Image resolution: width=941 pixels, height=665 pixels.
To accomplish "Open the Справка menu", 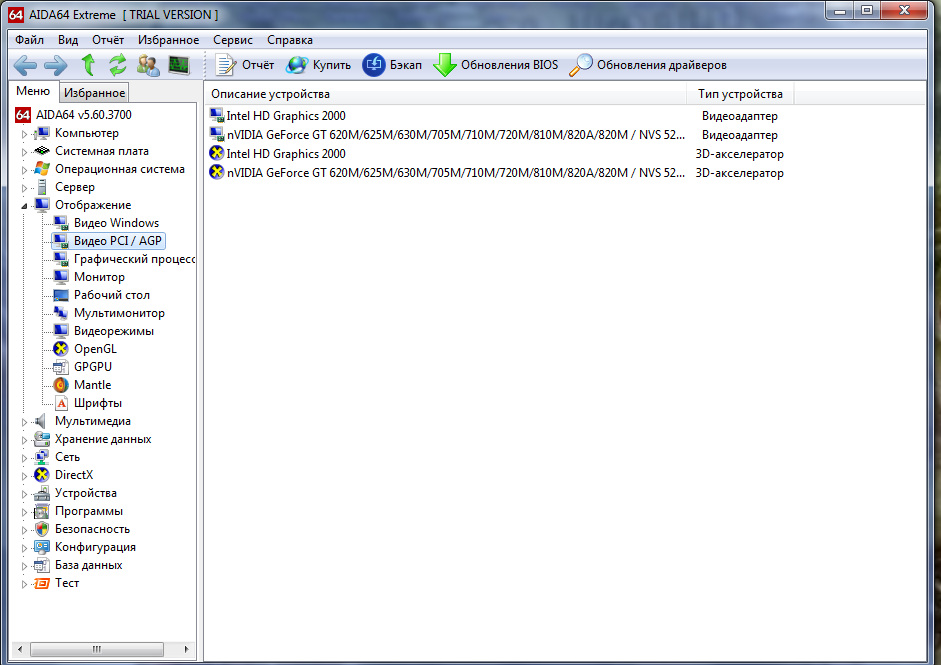I will (x=290, y=40).
